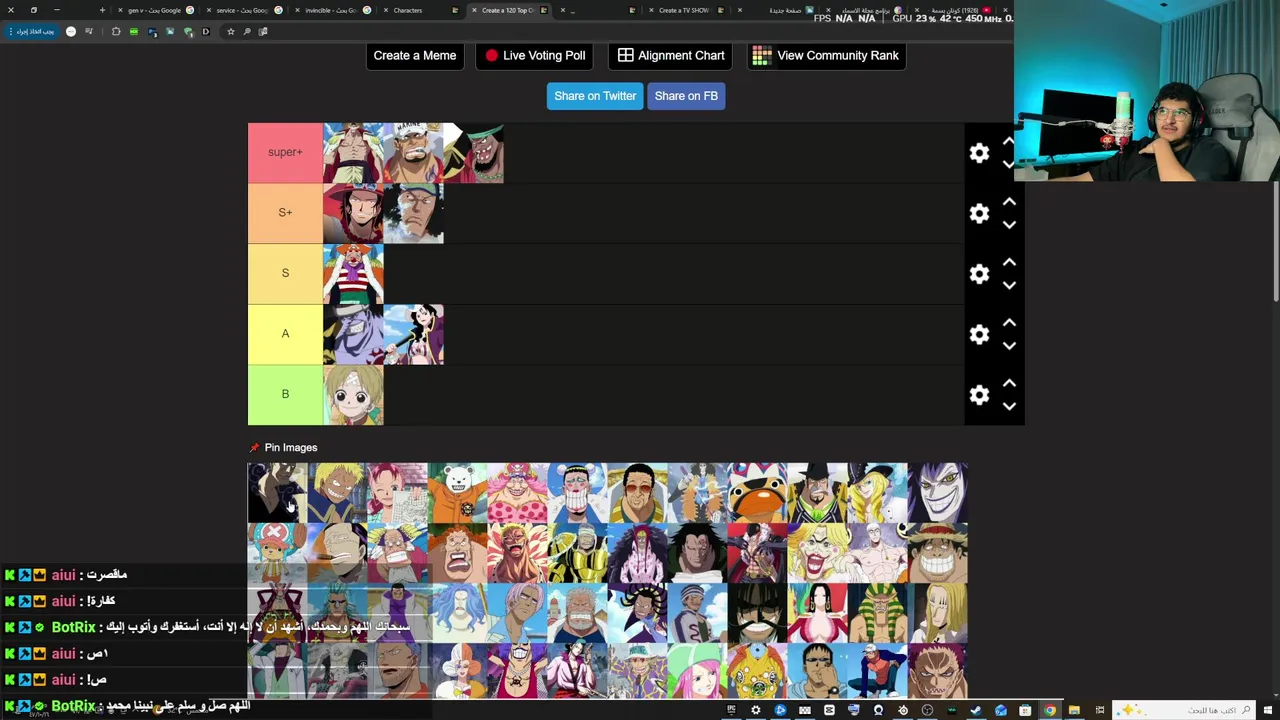Move A tier row down with arrow
Viewport: 1280px width, 720px height.
(x=1009, y=346)
